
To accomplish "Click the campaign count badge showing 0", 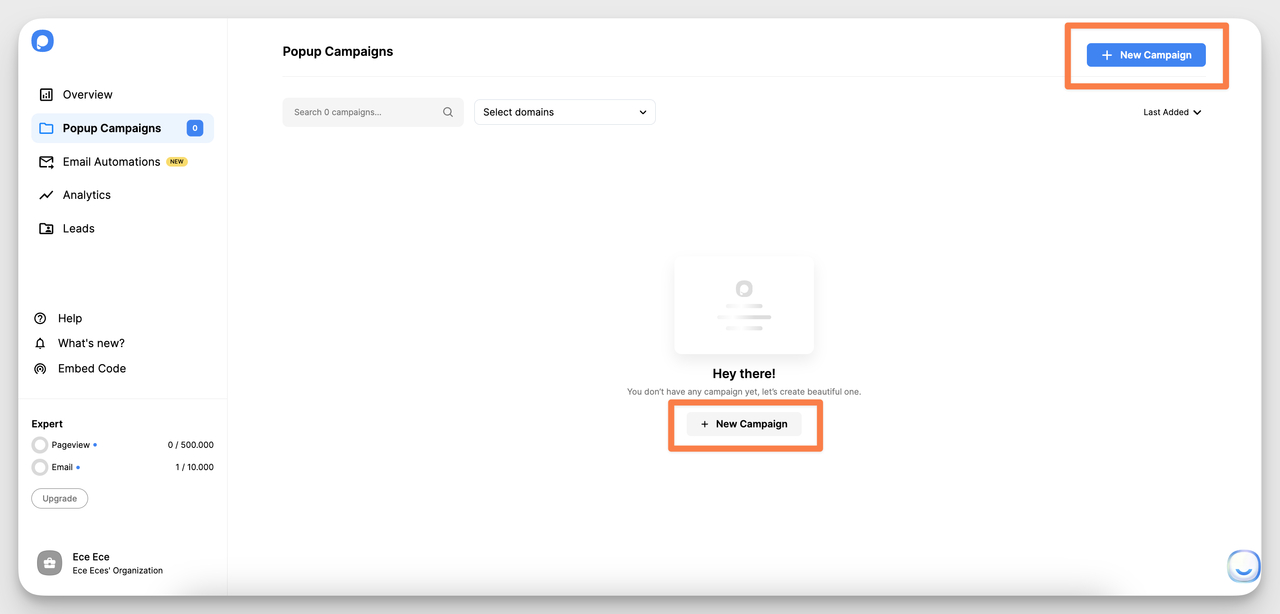I will [195, 128].
